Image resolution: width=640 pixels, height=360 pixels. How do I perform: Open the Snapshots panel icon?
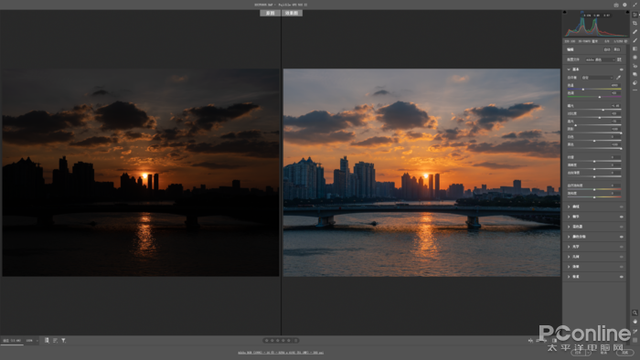pos(635,74)
